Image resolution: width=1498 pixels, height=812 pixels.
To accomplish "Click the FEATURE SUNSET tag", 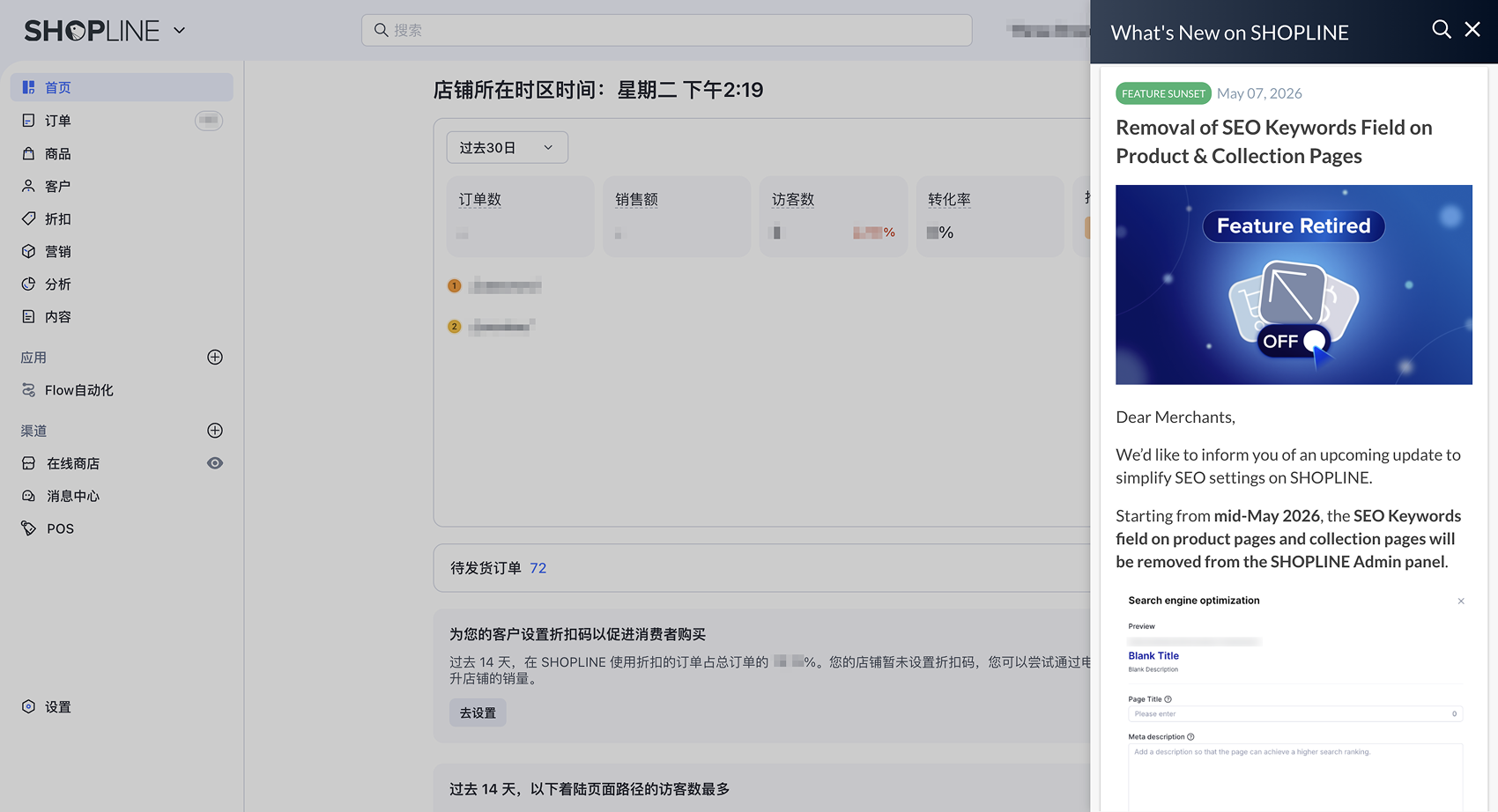I will click(x=1163, y=93).
